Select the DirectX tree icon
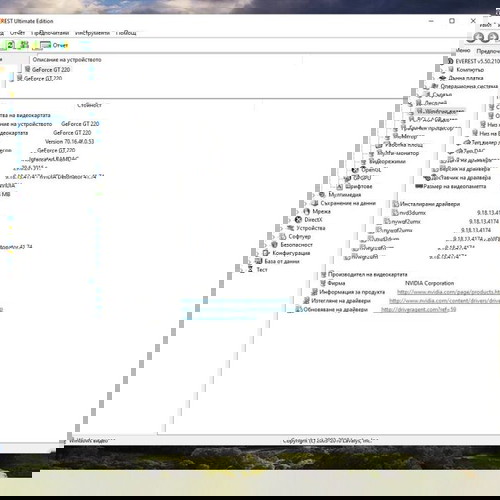This screenshot has height=500, width=500. (x=298, y=220)
